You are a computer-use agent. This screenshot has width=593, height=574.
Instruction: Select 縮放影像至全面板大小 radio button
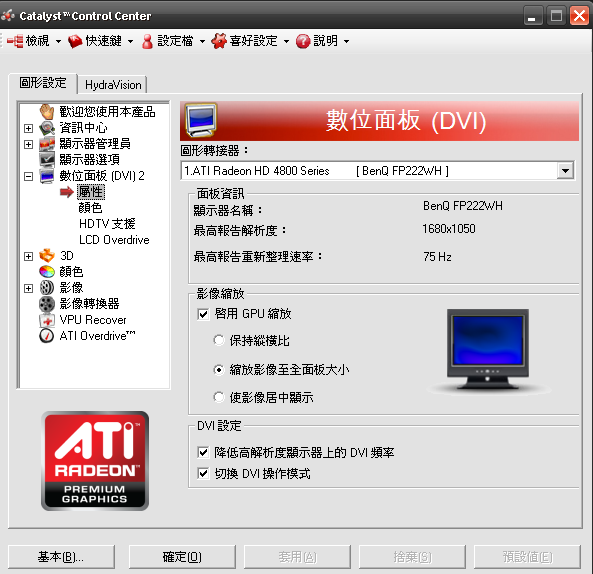pos(219,369)
